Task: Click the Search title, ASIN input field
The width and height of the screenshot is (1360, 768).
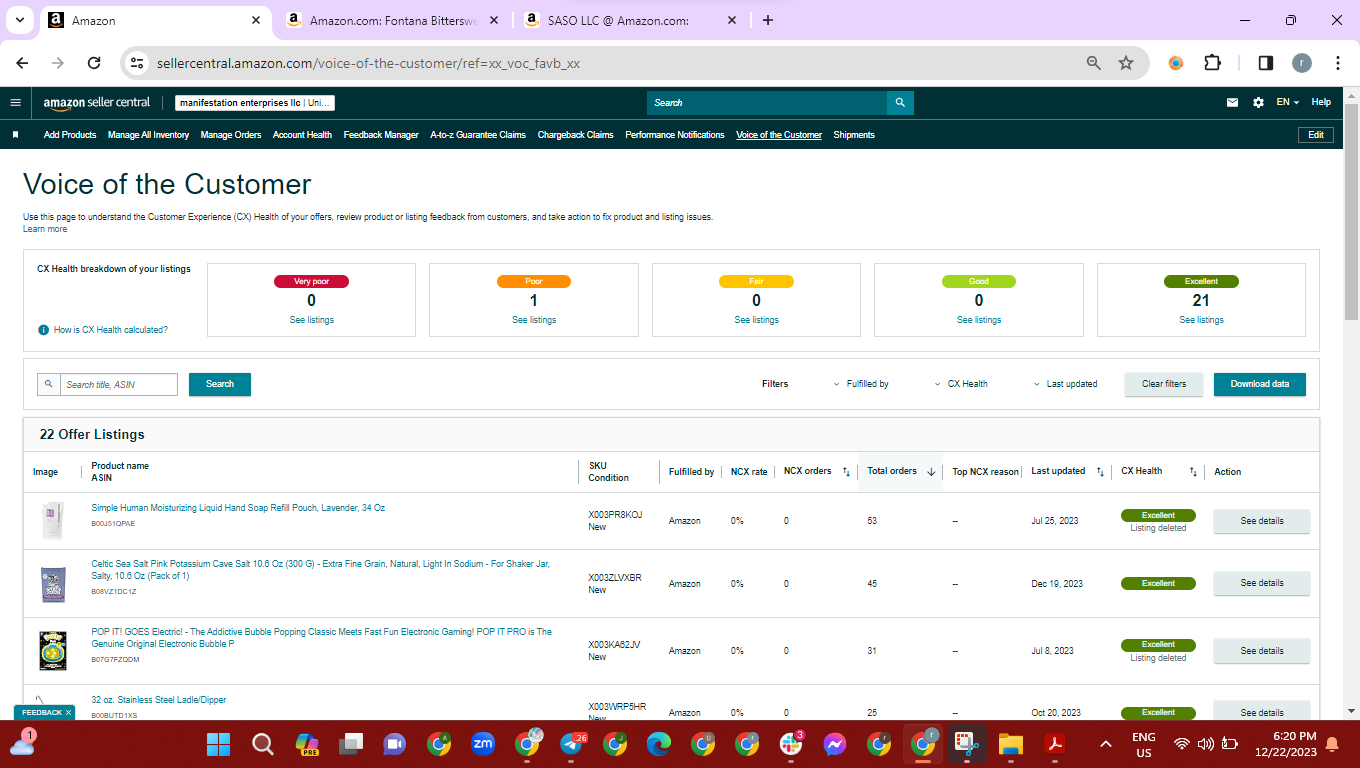Action: coord(120,384)
